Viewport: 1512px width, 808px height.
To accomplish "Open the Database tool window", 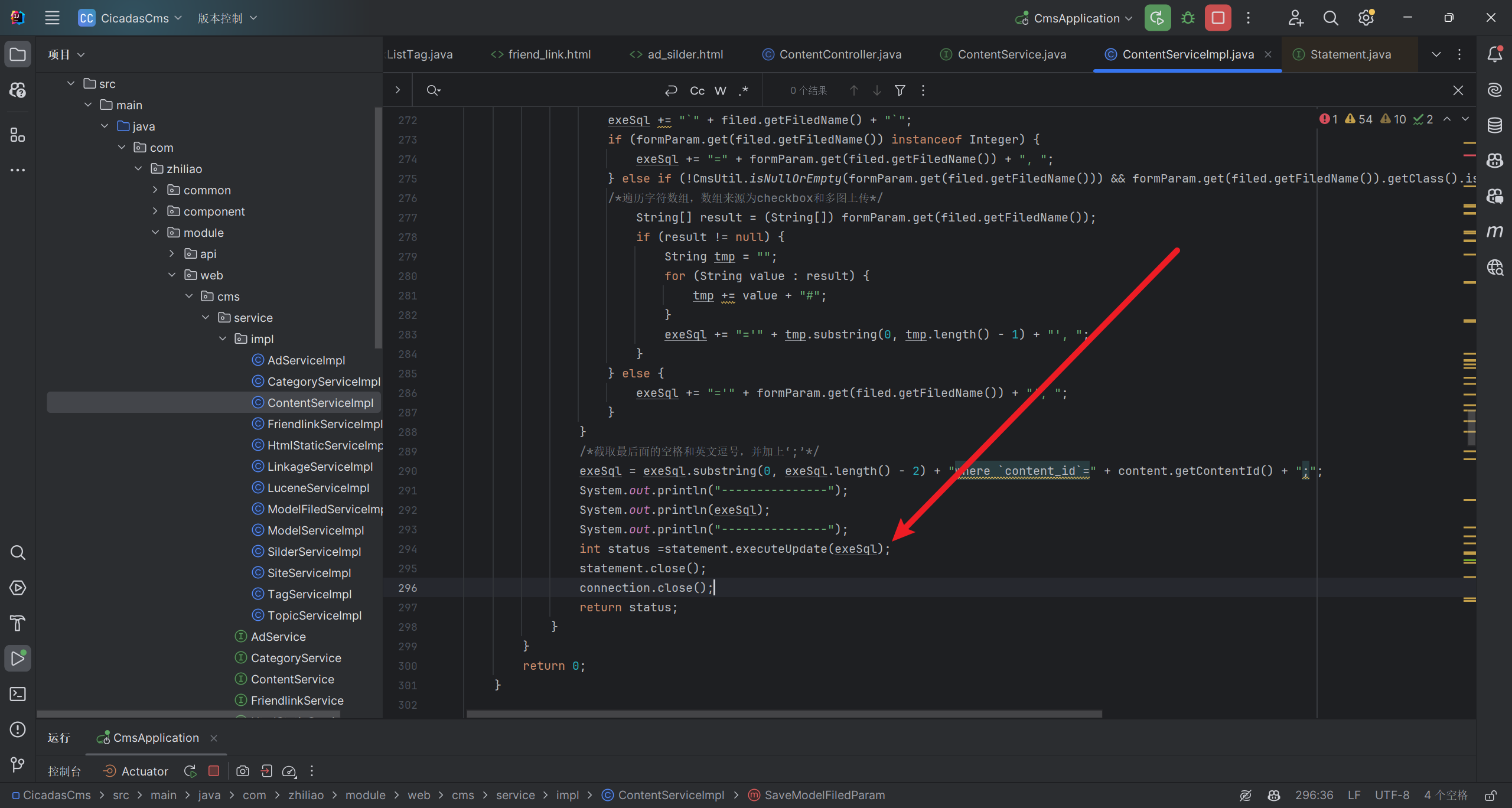I will pos(1495,125).
